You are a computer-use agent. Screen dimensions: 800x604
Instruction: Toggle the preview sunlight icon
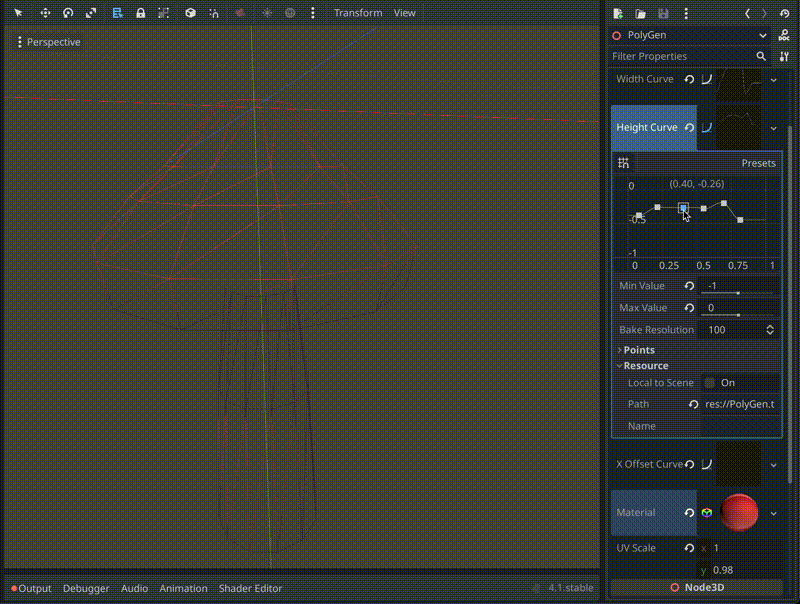pos(267,13)
